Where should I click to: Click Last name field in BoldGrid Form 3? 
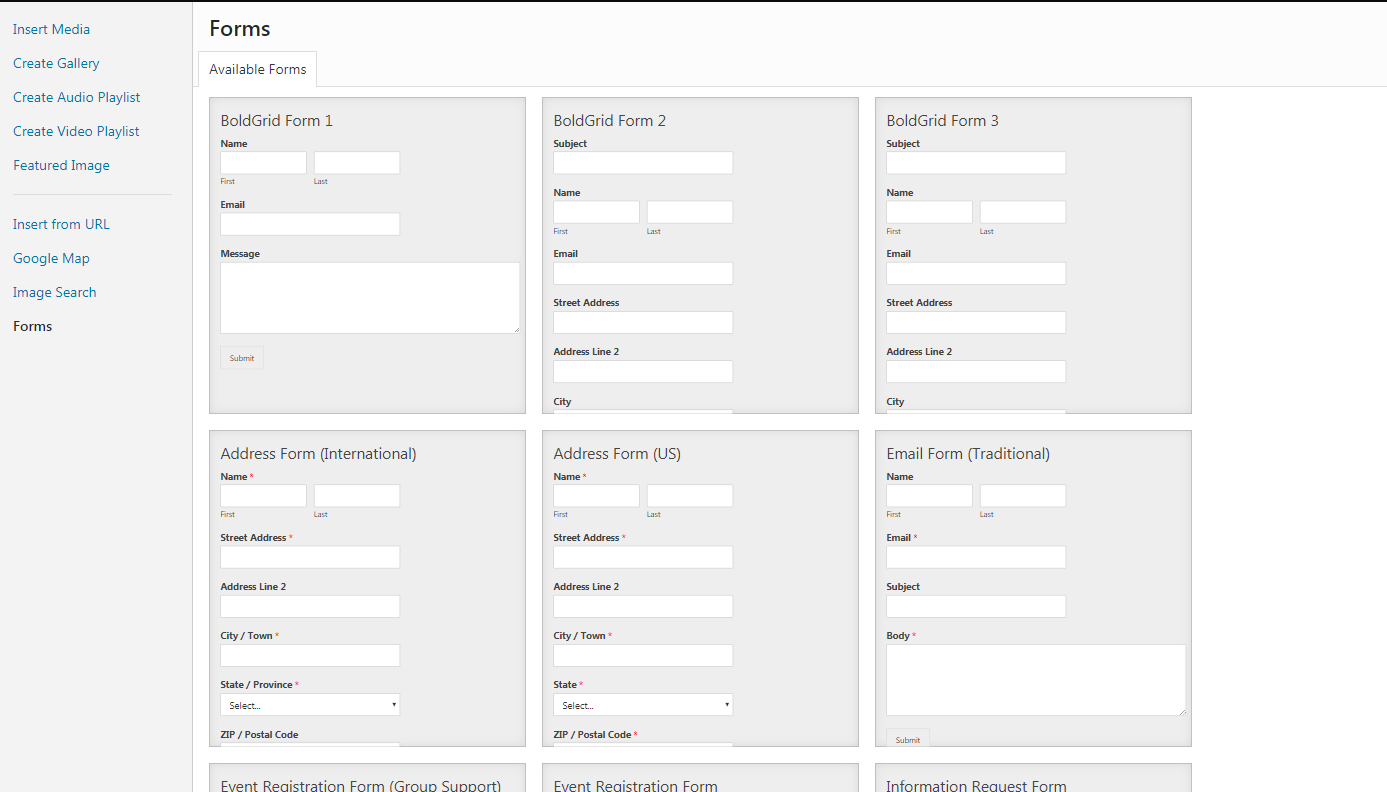click(x=1023, y=212)
